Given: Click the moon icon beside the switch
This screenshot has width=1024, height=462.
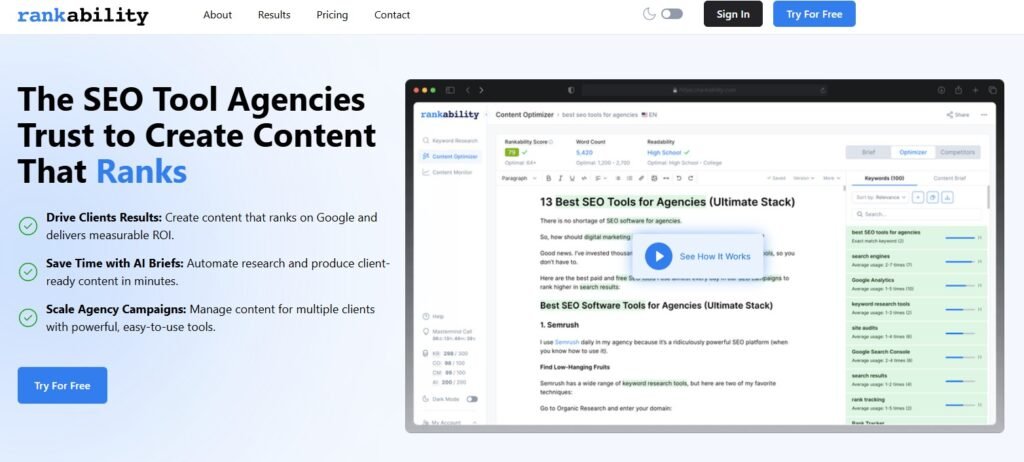Looking at the screenshot, I should [649, 14].
